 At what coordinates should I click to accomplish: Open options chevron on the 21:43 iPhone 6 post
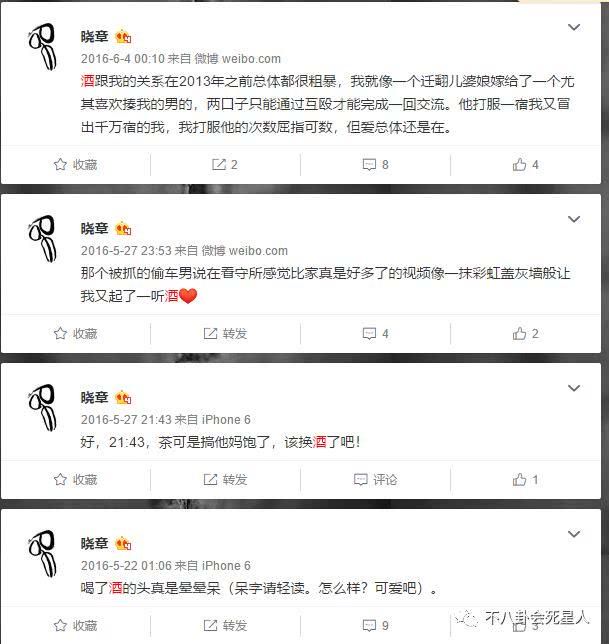(574, 388)
